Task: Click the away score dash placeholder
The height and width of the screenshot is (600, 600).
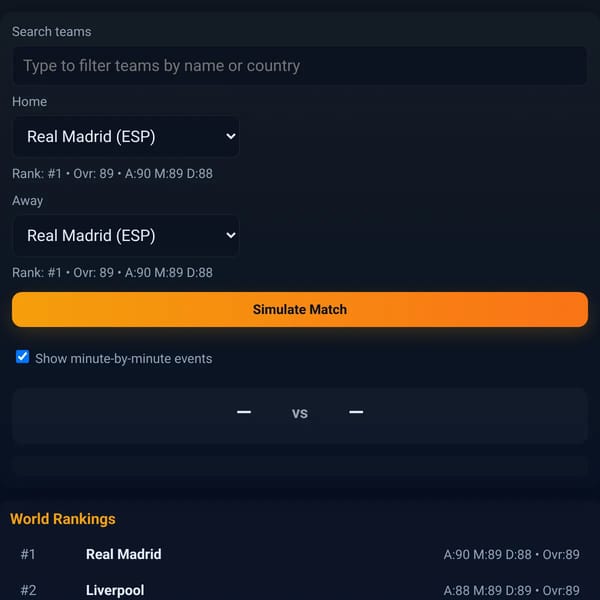Action: click(356, 412)
